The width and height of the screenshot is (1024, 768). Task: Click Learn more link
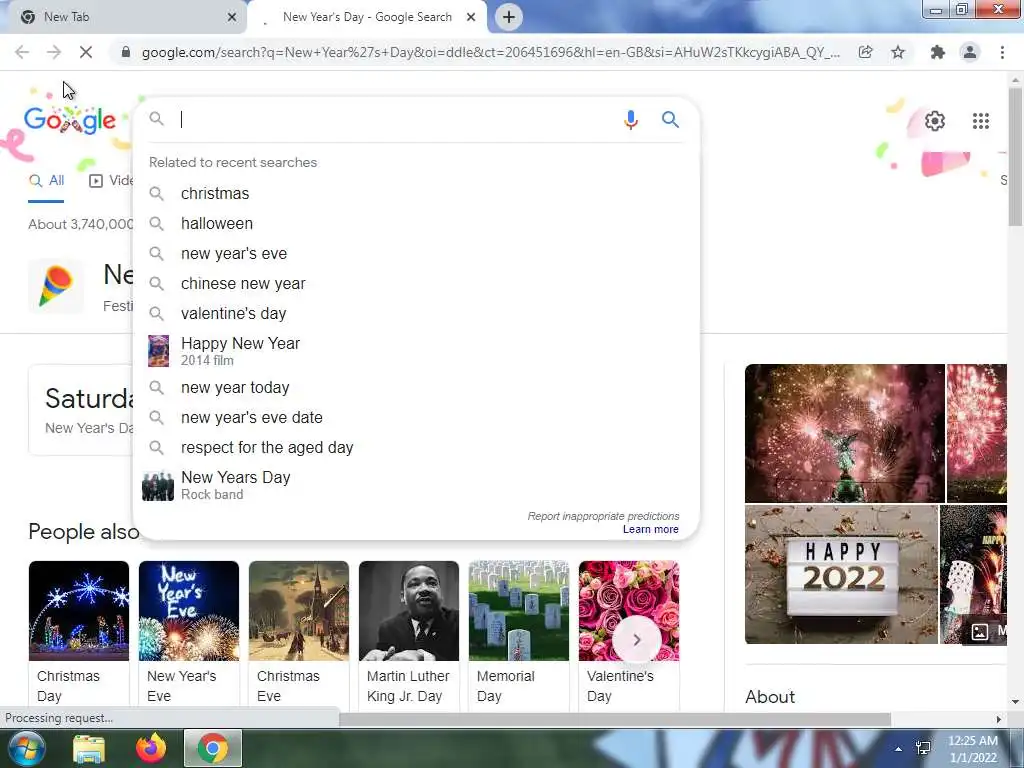[x=650, y=529]
